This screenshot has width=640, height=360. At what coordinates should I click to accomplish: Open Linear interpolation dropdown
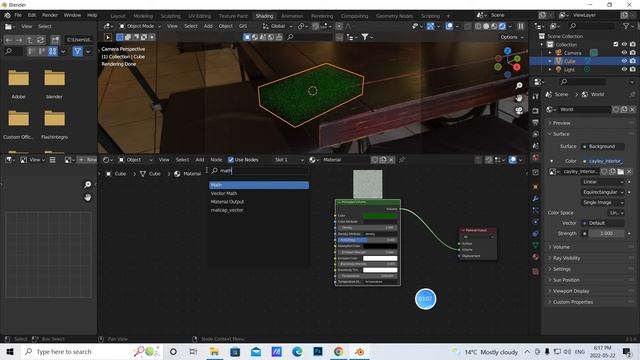(x=602, y=182)
